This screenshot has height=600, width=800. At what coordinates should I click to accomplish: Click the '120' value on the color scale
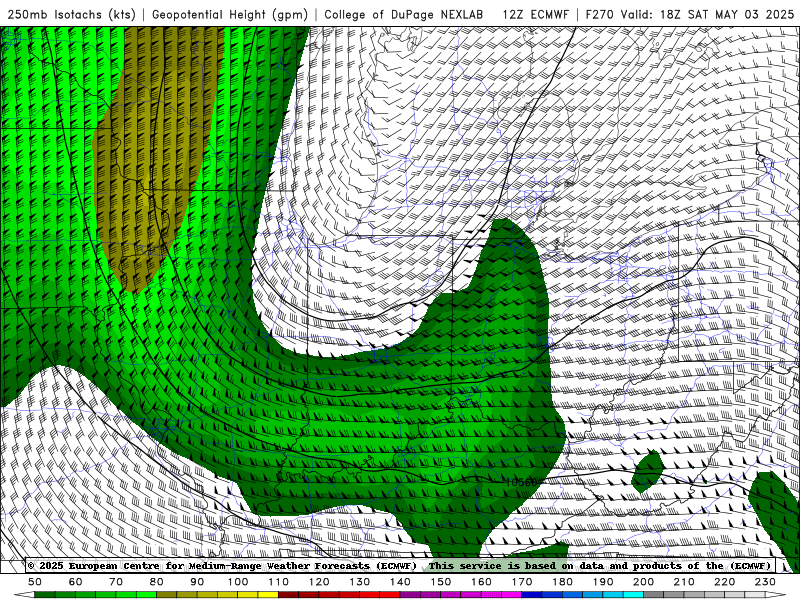point(319,582)
